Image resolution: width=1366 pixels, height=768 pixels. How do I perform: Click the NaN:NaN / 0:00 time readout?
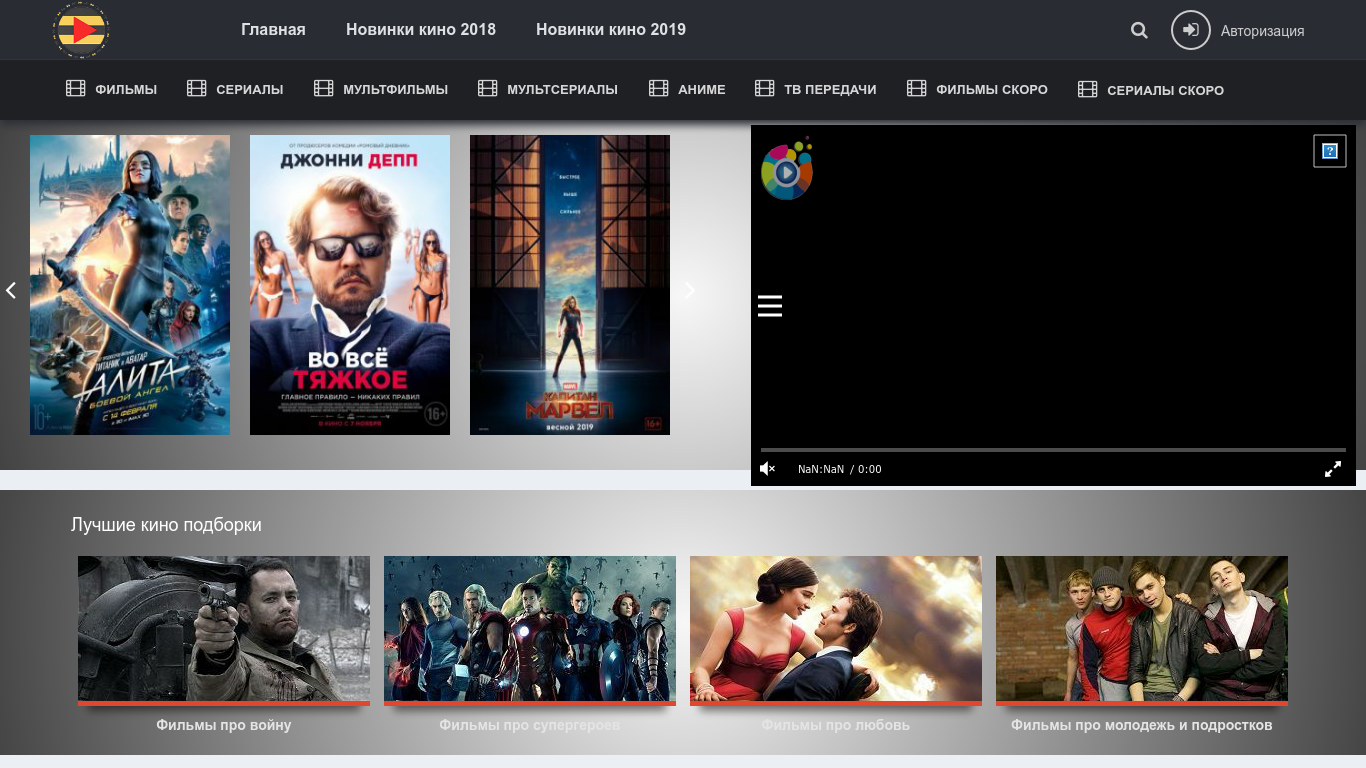click(x=840, y=469)
